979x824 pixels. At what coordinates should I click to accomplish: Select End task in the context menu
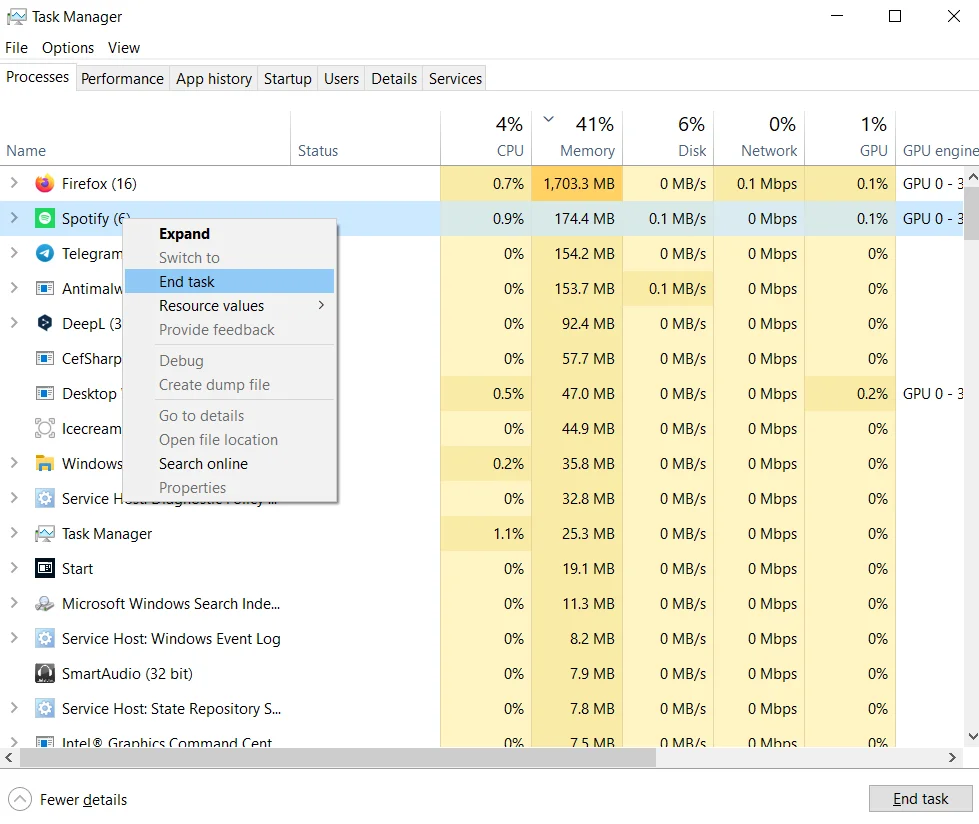point(229,282)
